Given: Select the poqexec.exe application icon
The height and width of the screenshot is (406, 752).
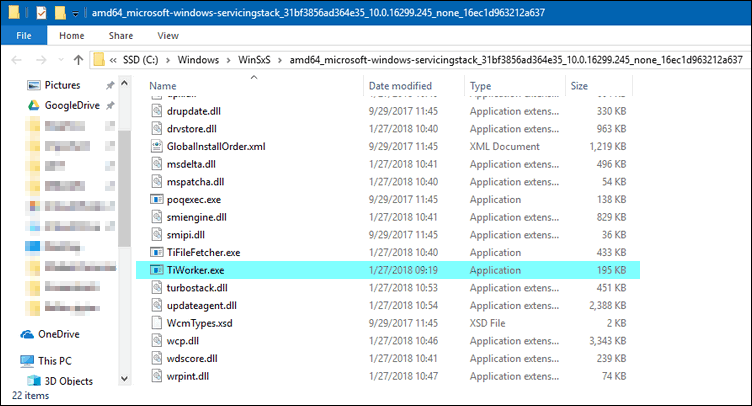Looking at the screenshot, I should point(157,199).
